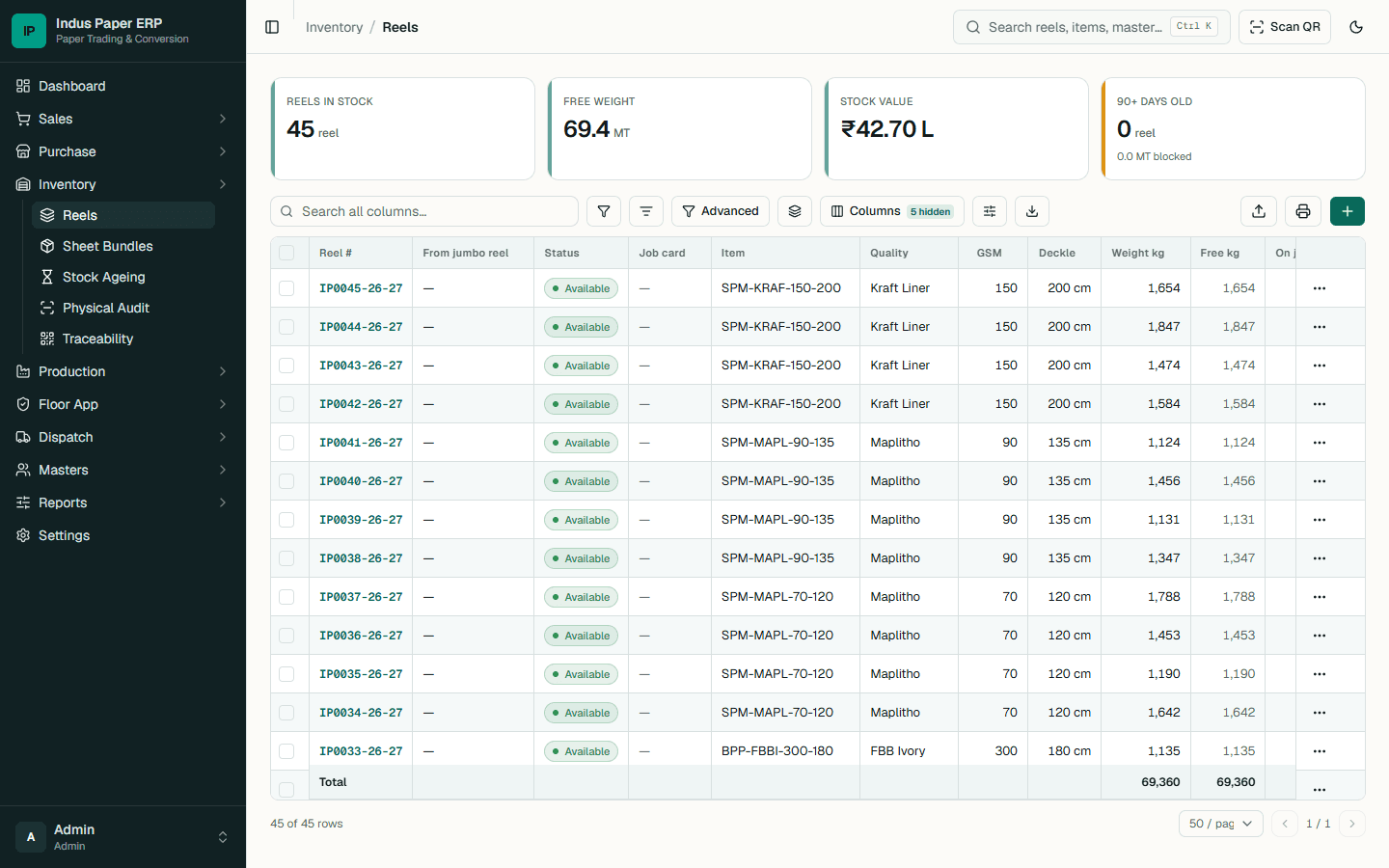
Task: Print the reels list
Action: (x=1303, y=211)
